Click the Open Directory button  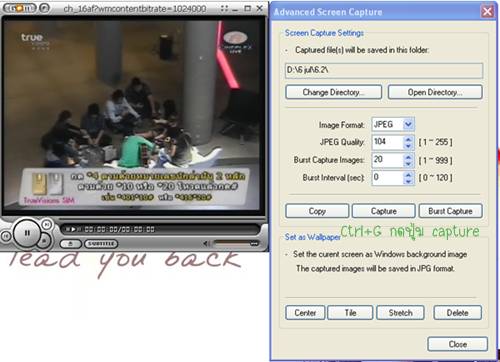(x=435, y=92)
